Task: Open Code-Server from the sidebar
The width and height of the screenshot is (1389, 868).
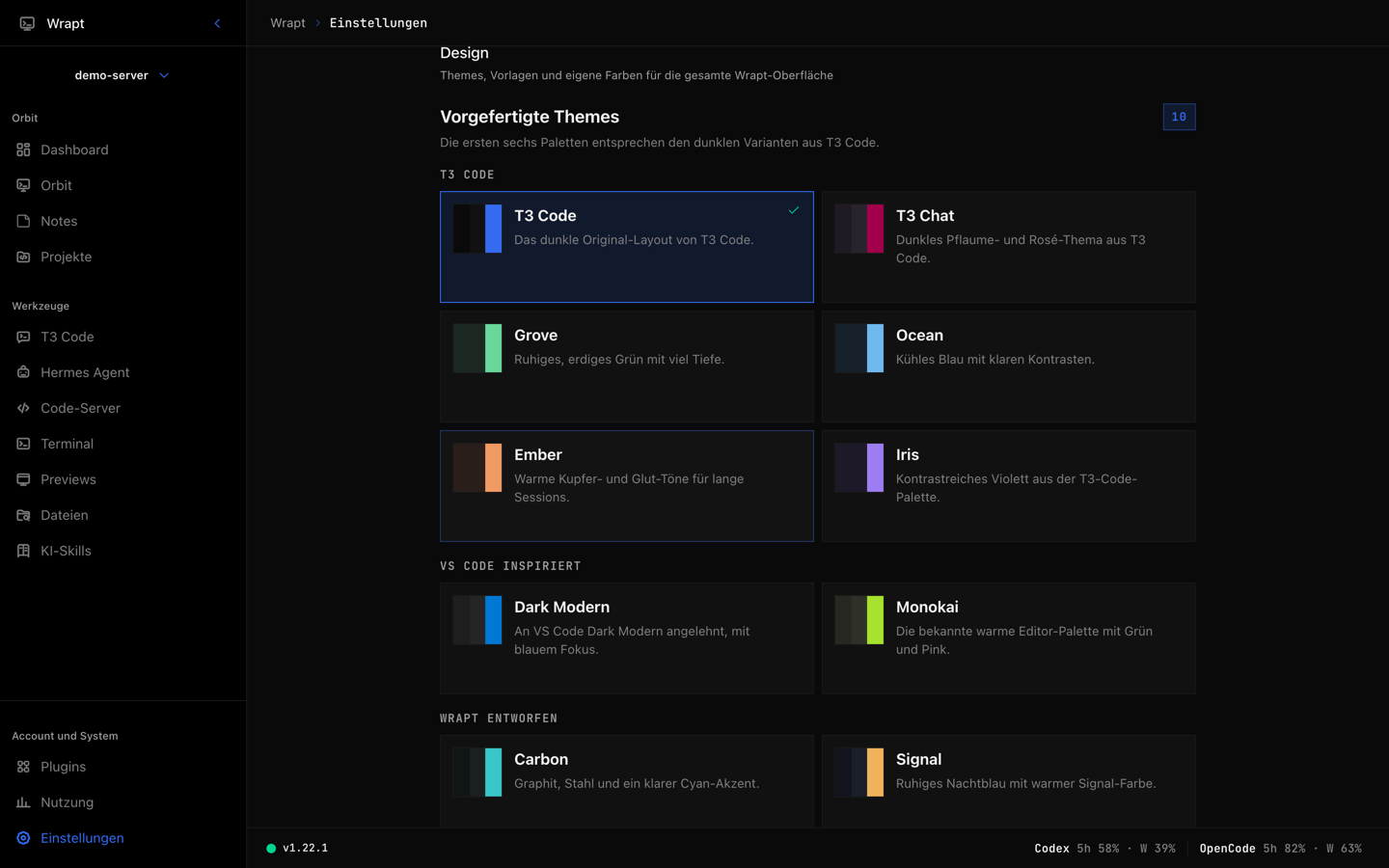Action: click(x=123, y=408)
